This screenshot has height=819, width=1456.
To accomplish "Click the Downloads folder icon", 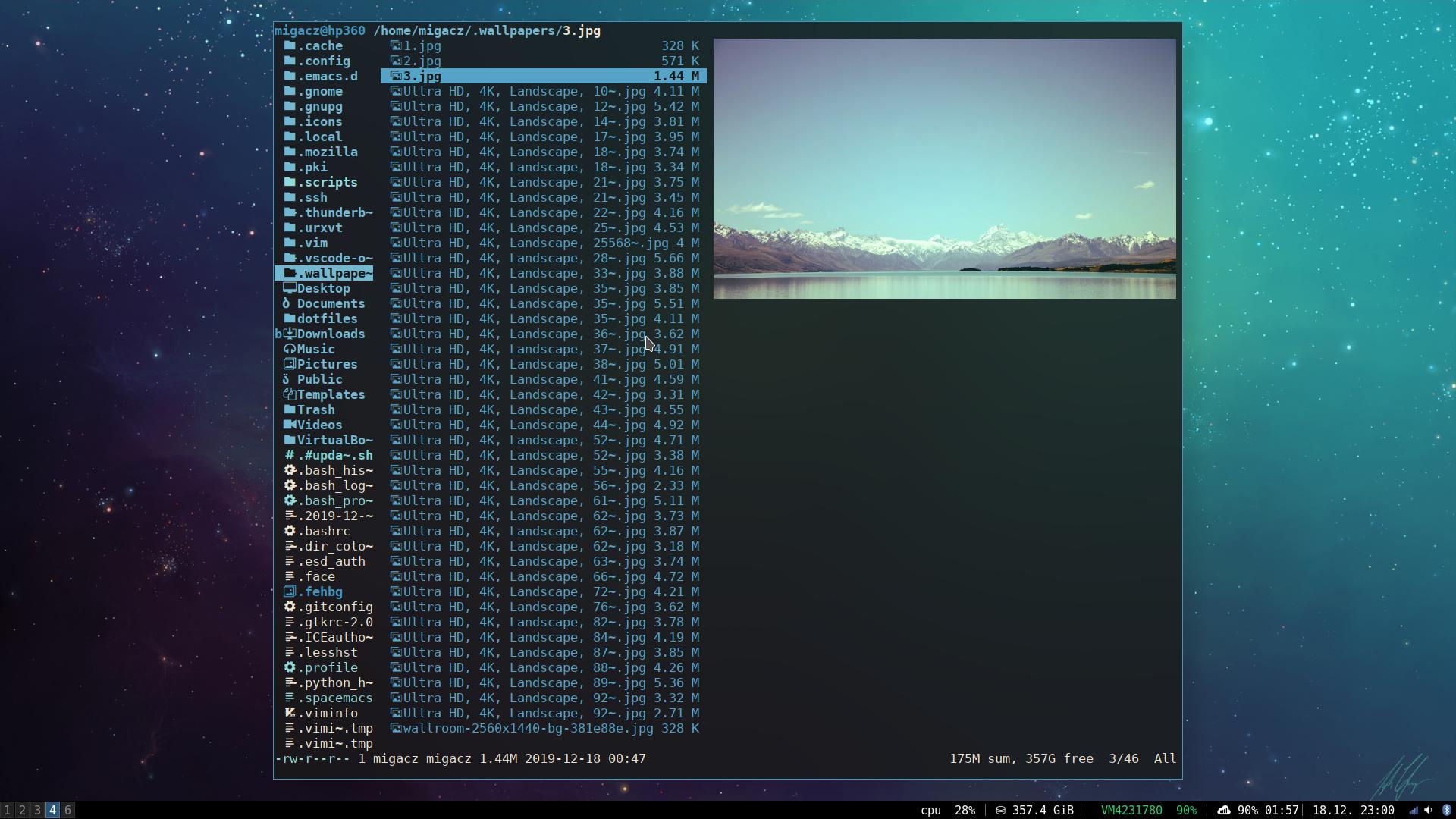I will pyautogui.click(x=289, y=334).
